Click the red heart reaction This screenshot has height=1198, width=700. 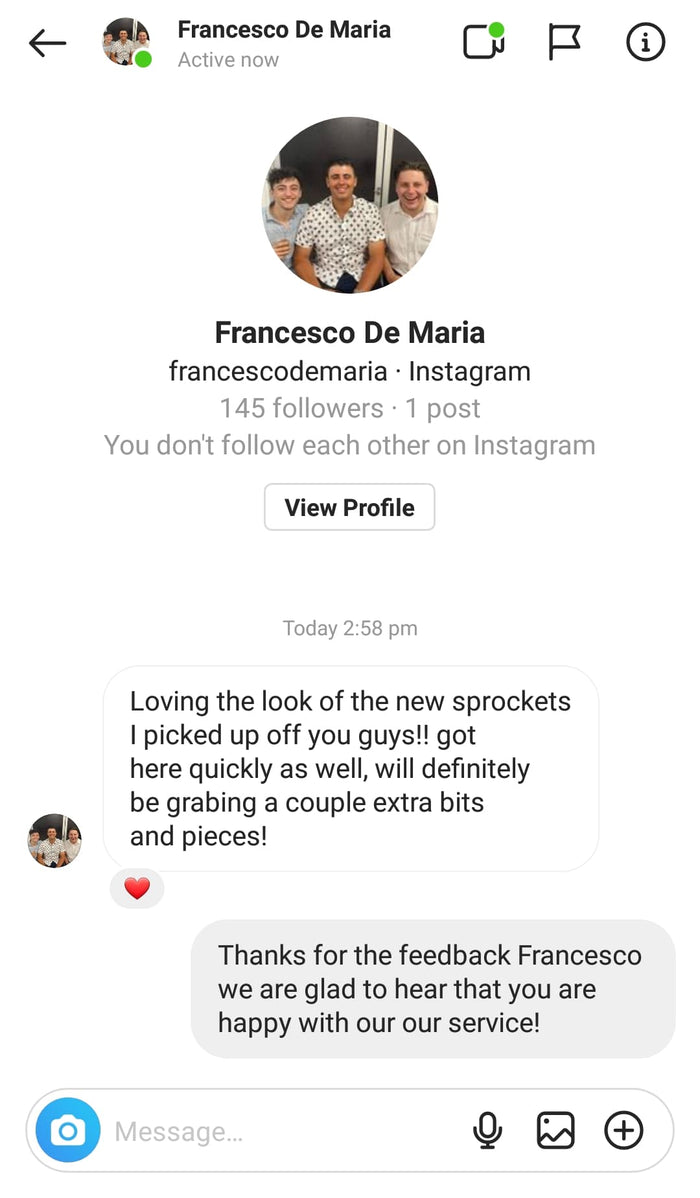point(137,888)
